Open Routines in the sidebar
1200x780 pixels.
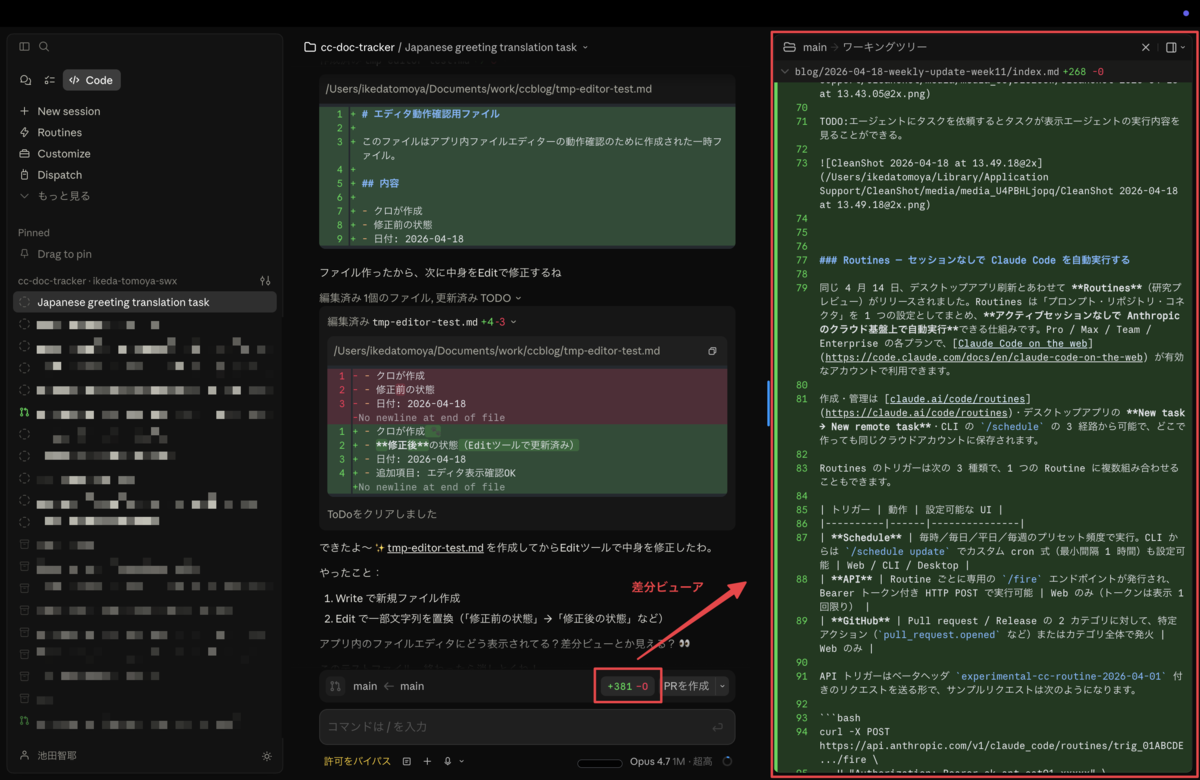[x=60, y=132]
